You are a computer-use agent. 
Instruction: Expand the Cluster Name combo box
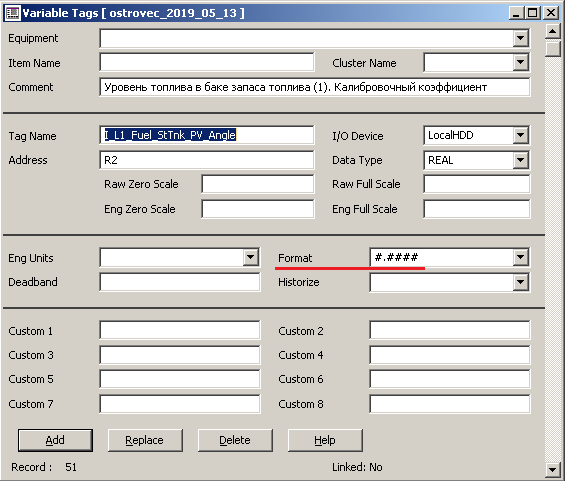(520, 63)
